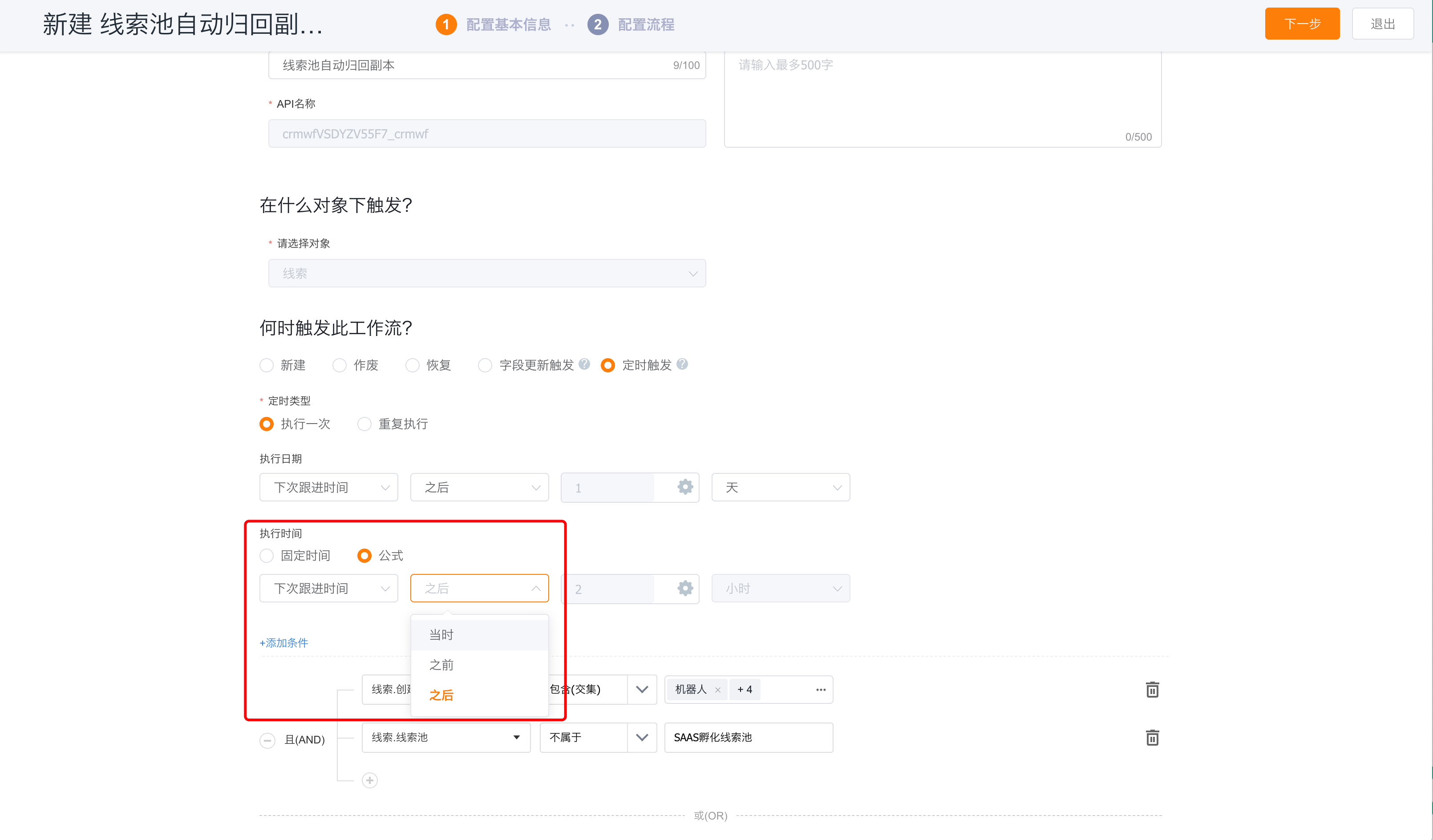Click the ellipsis in the 机器人 value field
1433x840 pixels.
(821, 689)
